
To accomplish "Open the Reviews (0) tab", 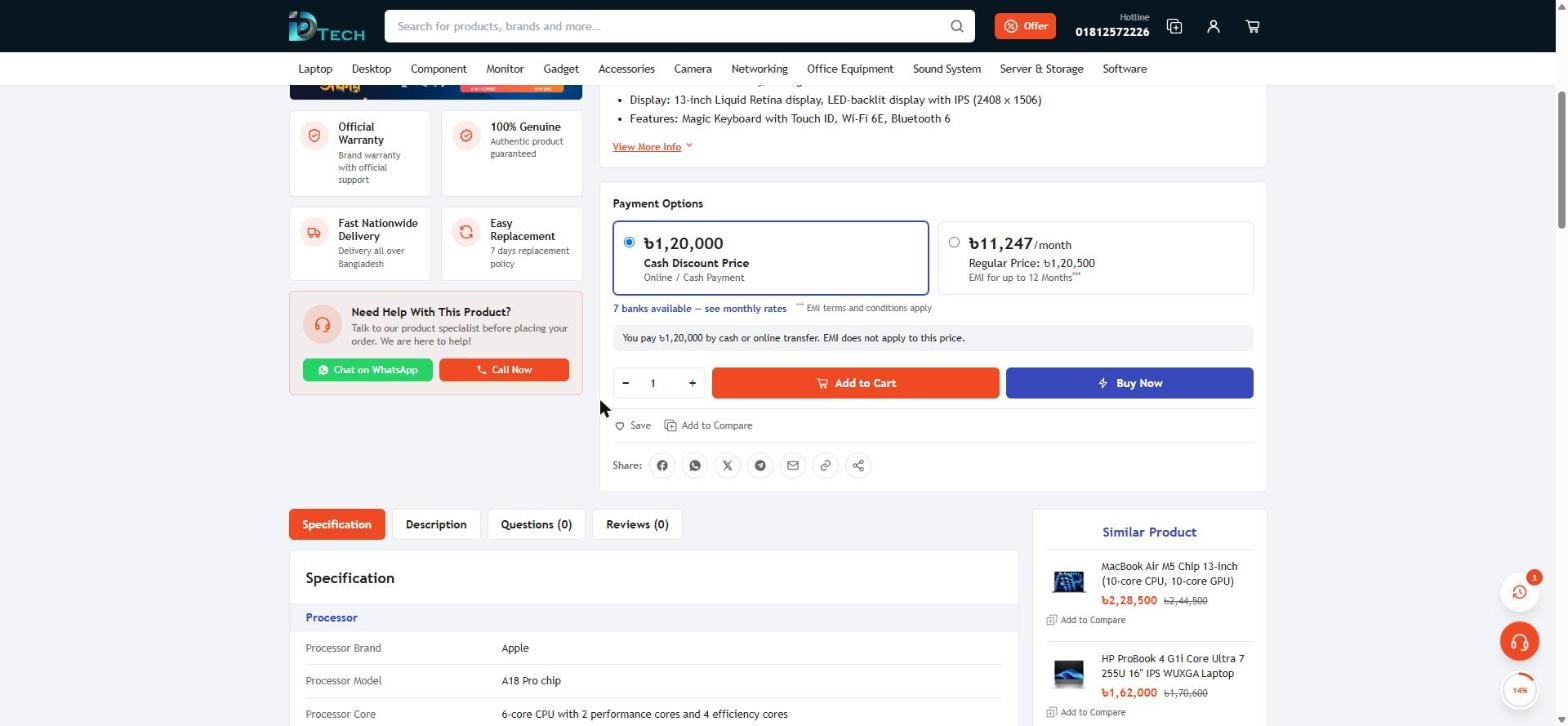I will 637,526.
